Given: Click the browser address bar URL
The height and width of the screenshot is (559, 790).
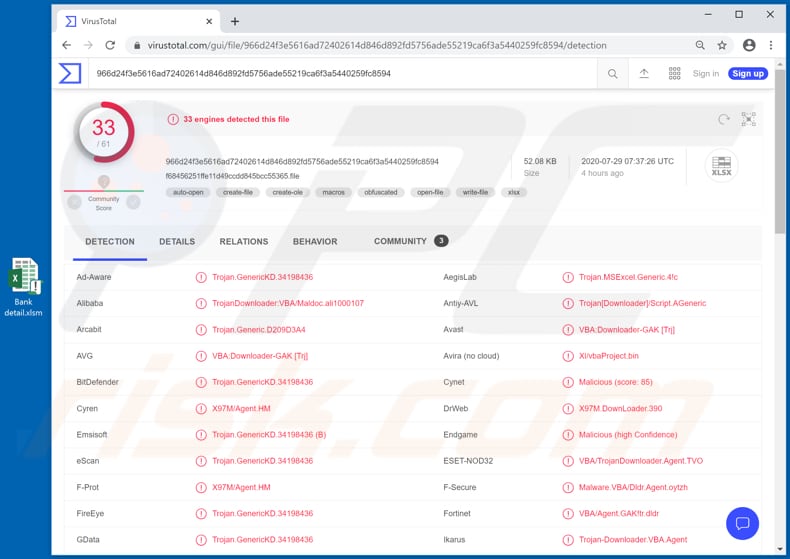Looking at the screenshot, I should point(377,45).
